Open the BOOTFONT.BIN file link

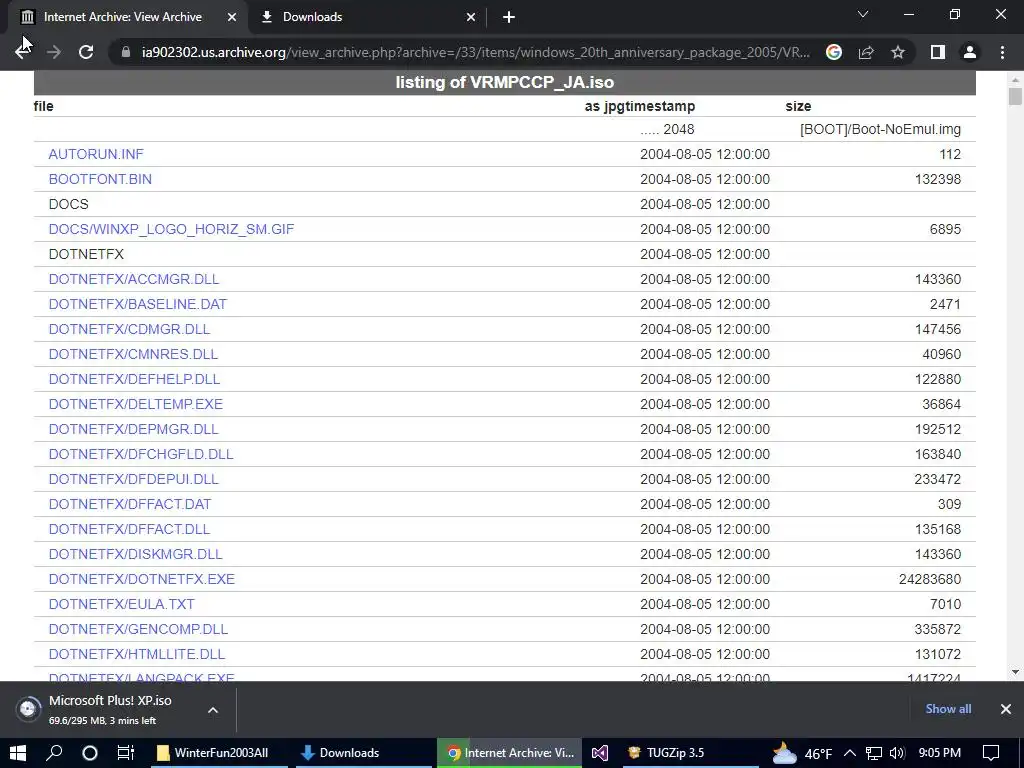[100, 179]
